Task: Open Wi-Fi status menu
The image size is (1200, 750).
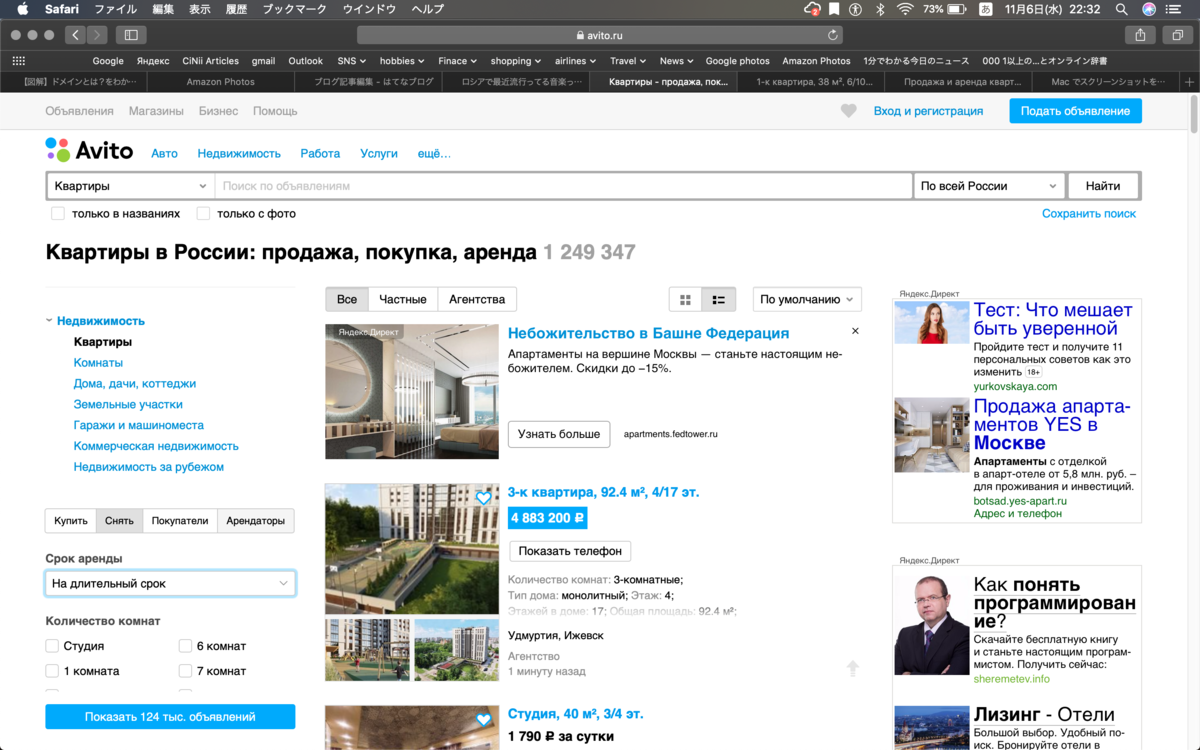Action: [905, 9]
